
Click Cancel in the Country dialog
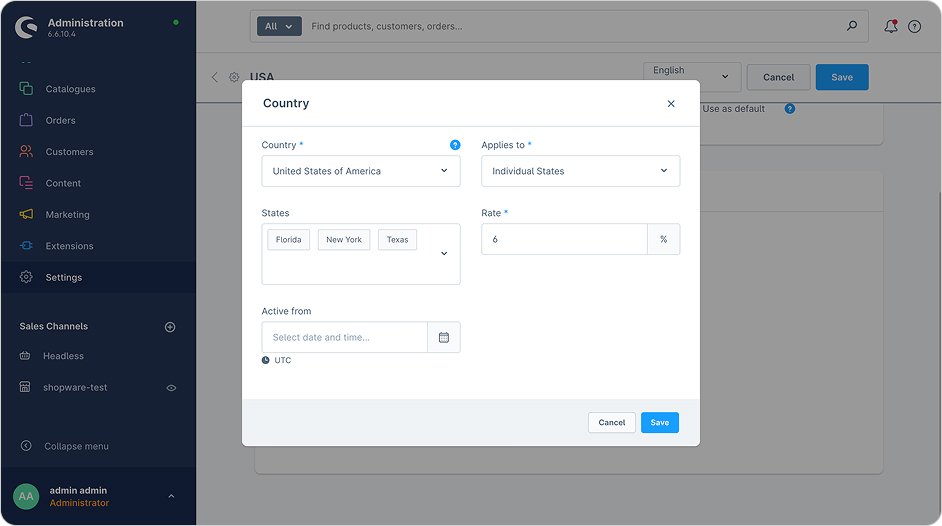(611, 423)
